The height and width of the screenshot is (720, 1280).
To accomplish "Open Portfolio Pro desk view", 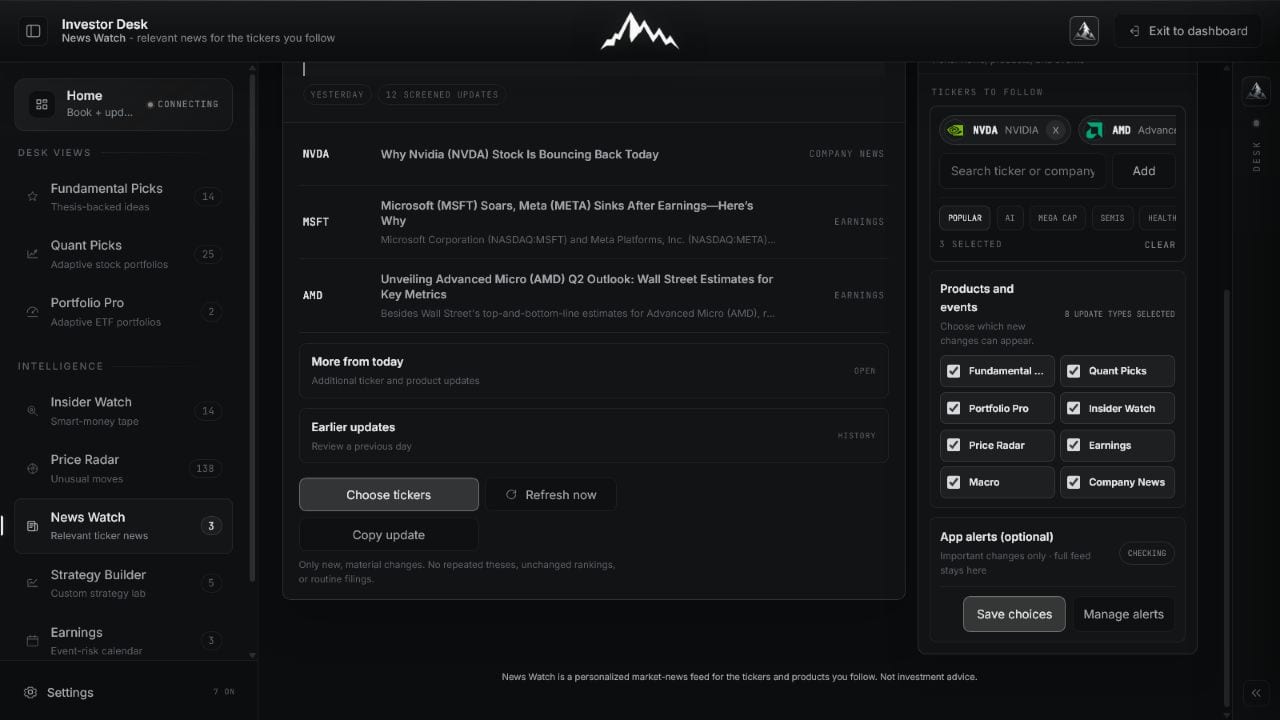I will (123, 312).
